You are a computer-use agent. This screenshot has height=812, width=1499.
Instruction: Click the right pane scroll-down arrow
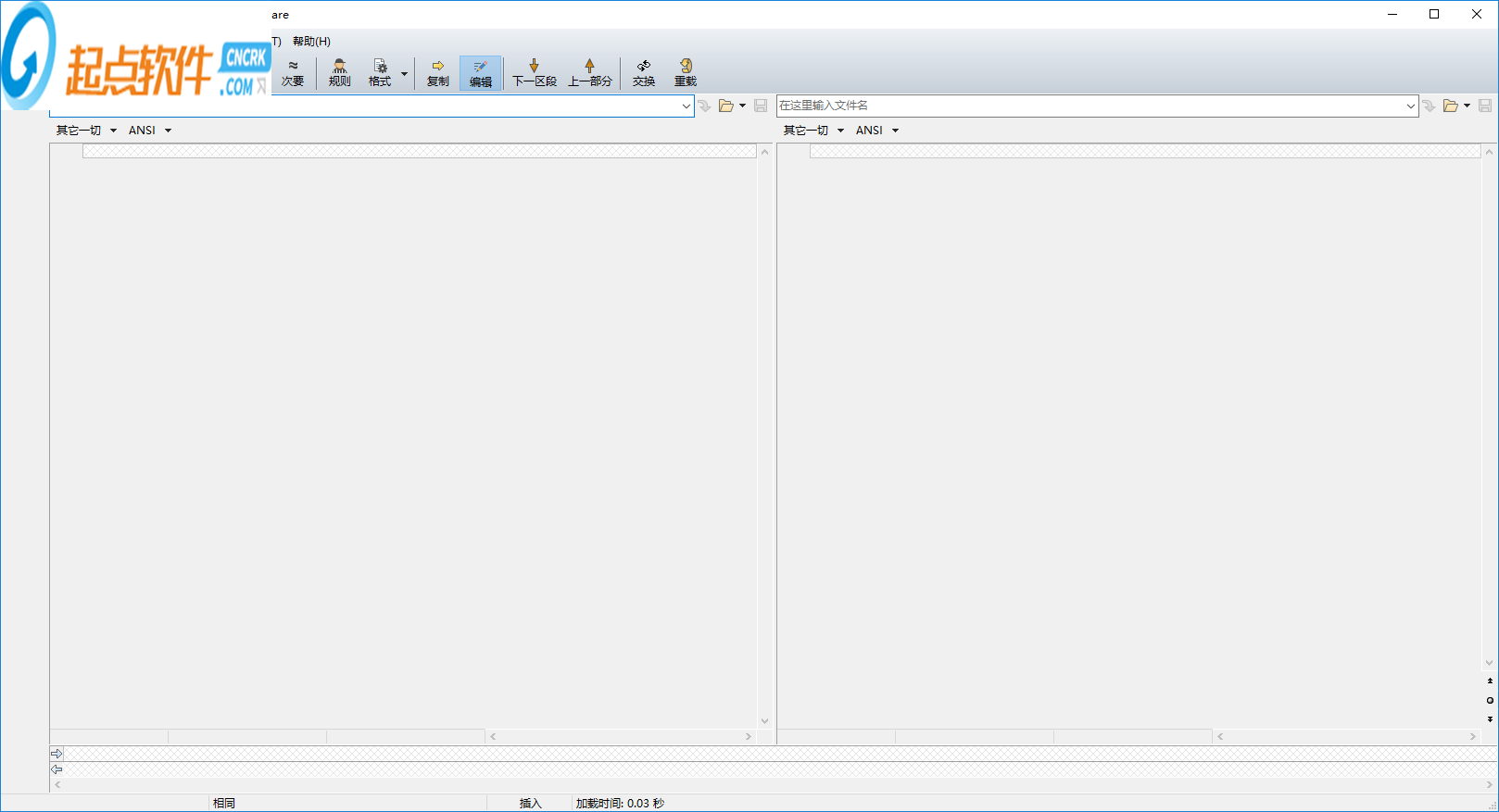(1490, 663)
